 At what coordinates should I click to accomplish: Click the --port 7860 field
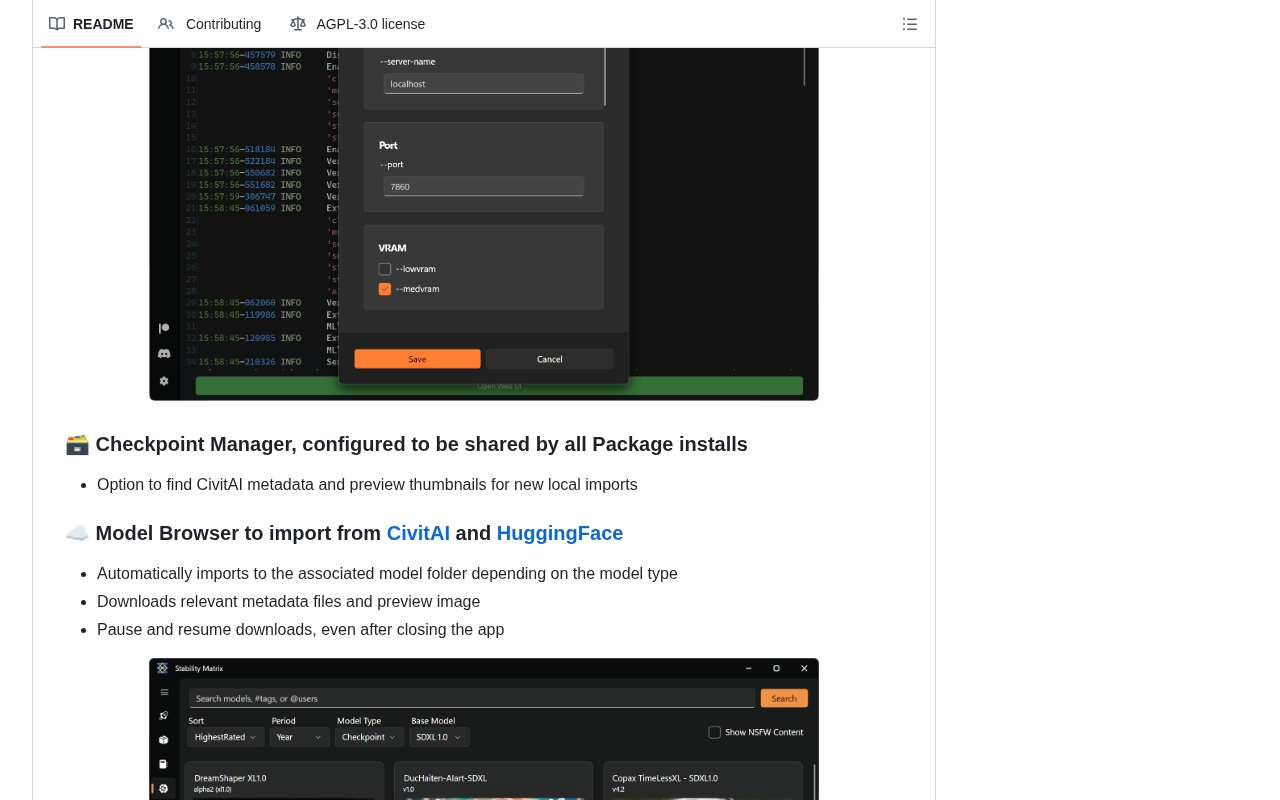coord(484,187)
